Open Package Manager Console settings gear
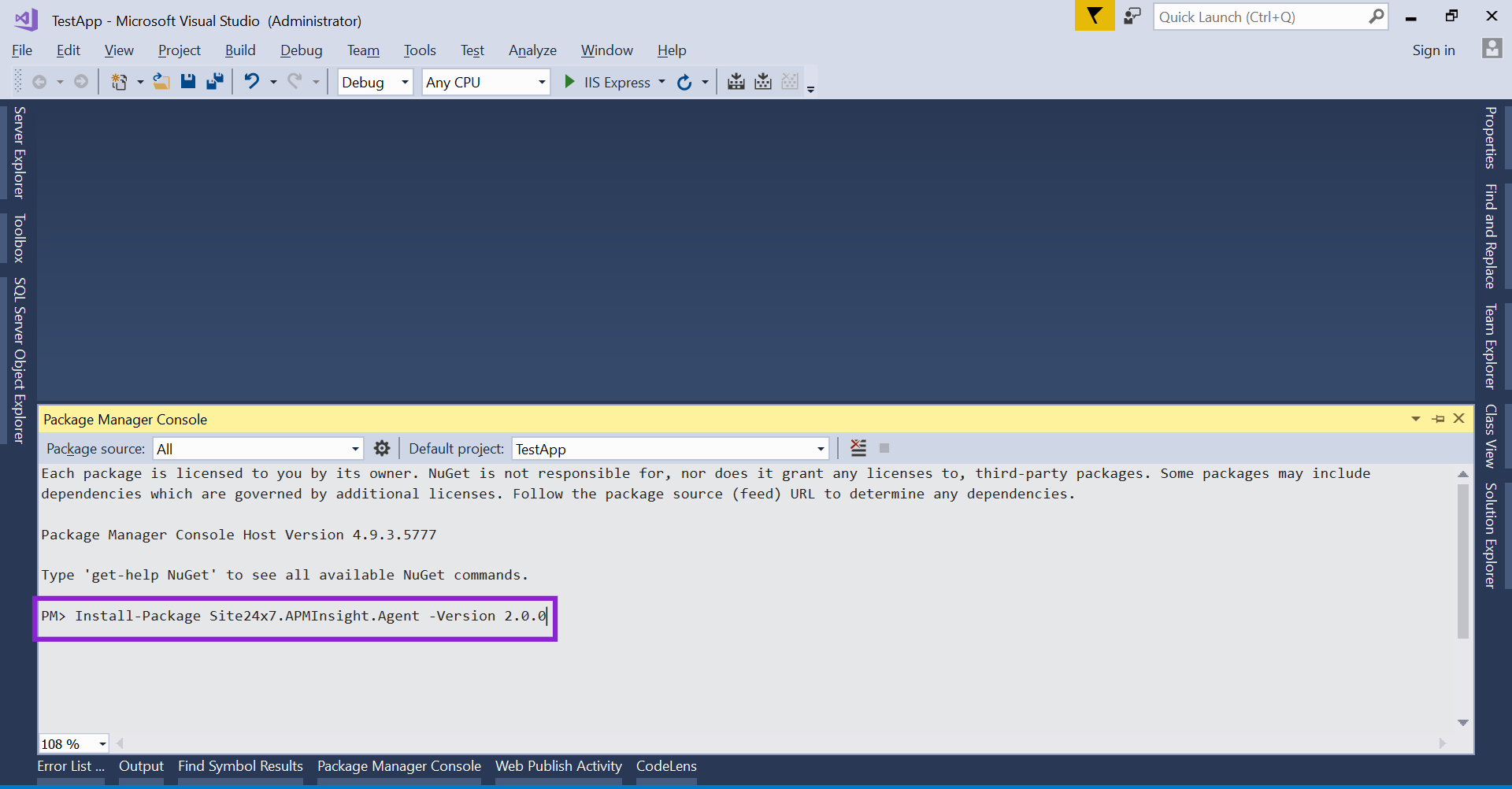 coord(382,448)
